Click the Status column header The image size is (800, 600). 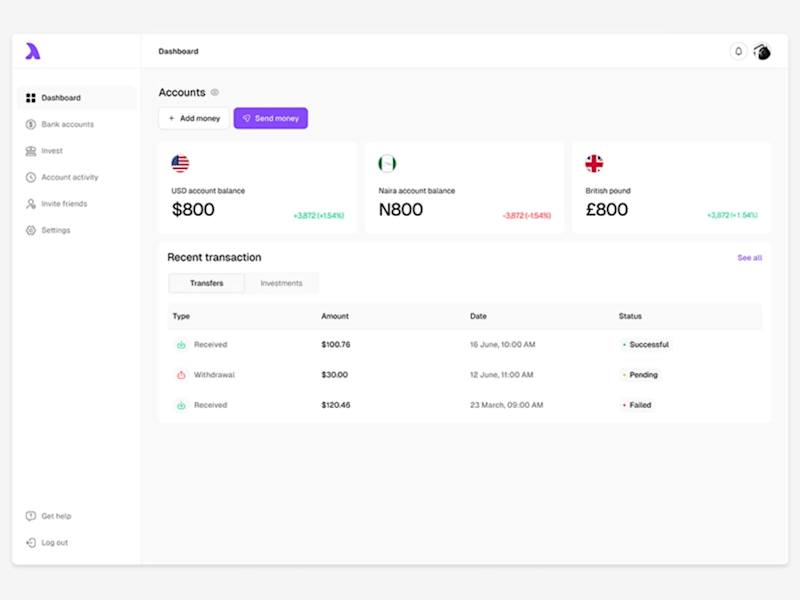pyautogui.click(x=630, y=316)
